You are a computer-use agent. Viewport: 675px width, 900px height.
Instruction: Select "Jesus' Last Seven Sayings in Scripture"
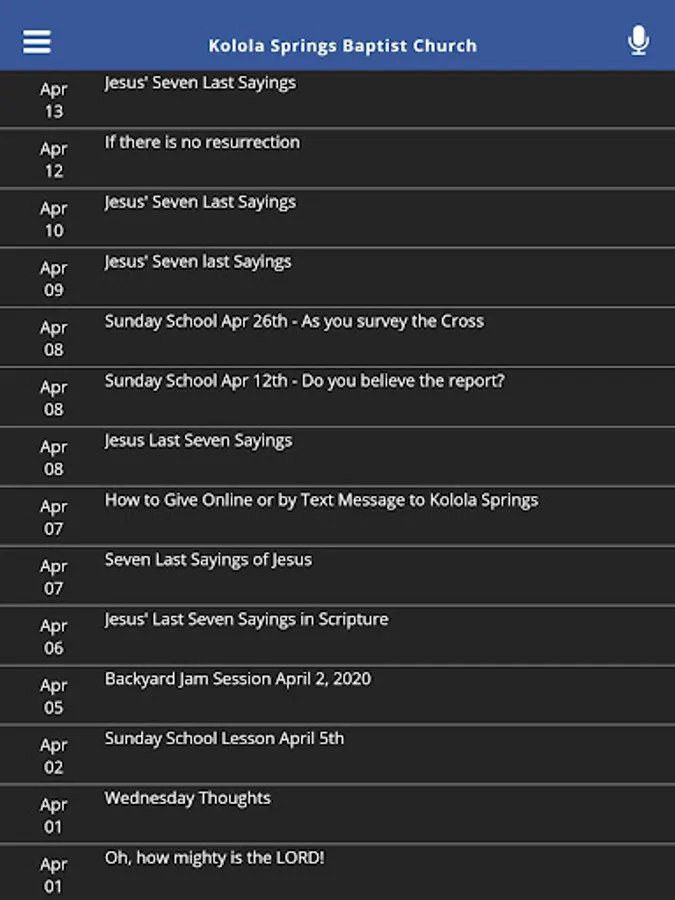[x=246, y=620]
